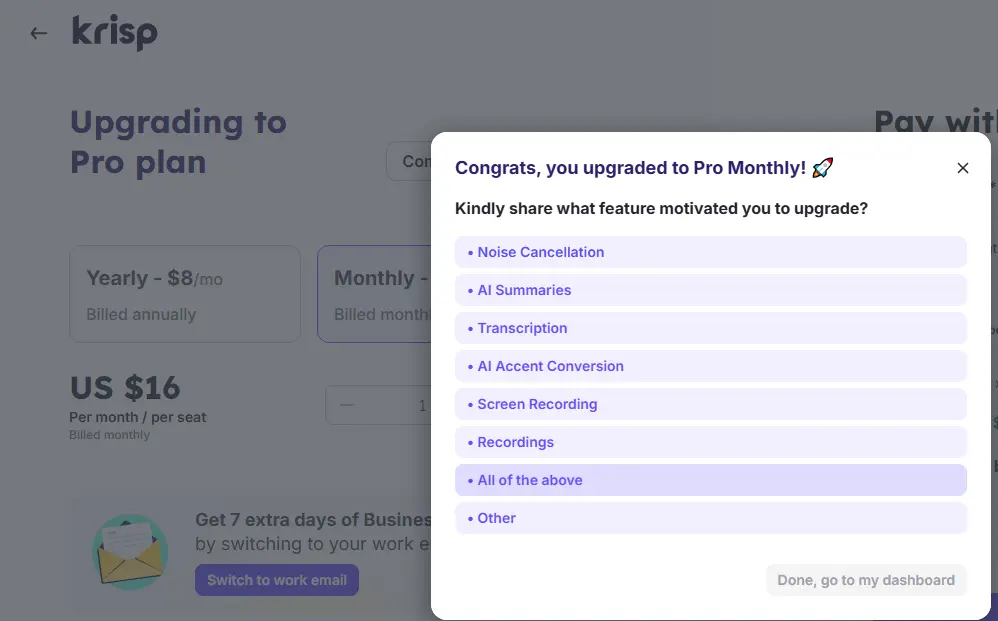The height and width of the screenshot is (621, 998).
Task: Click the rocket emoji in the heading
Action: coord(822,168)
